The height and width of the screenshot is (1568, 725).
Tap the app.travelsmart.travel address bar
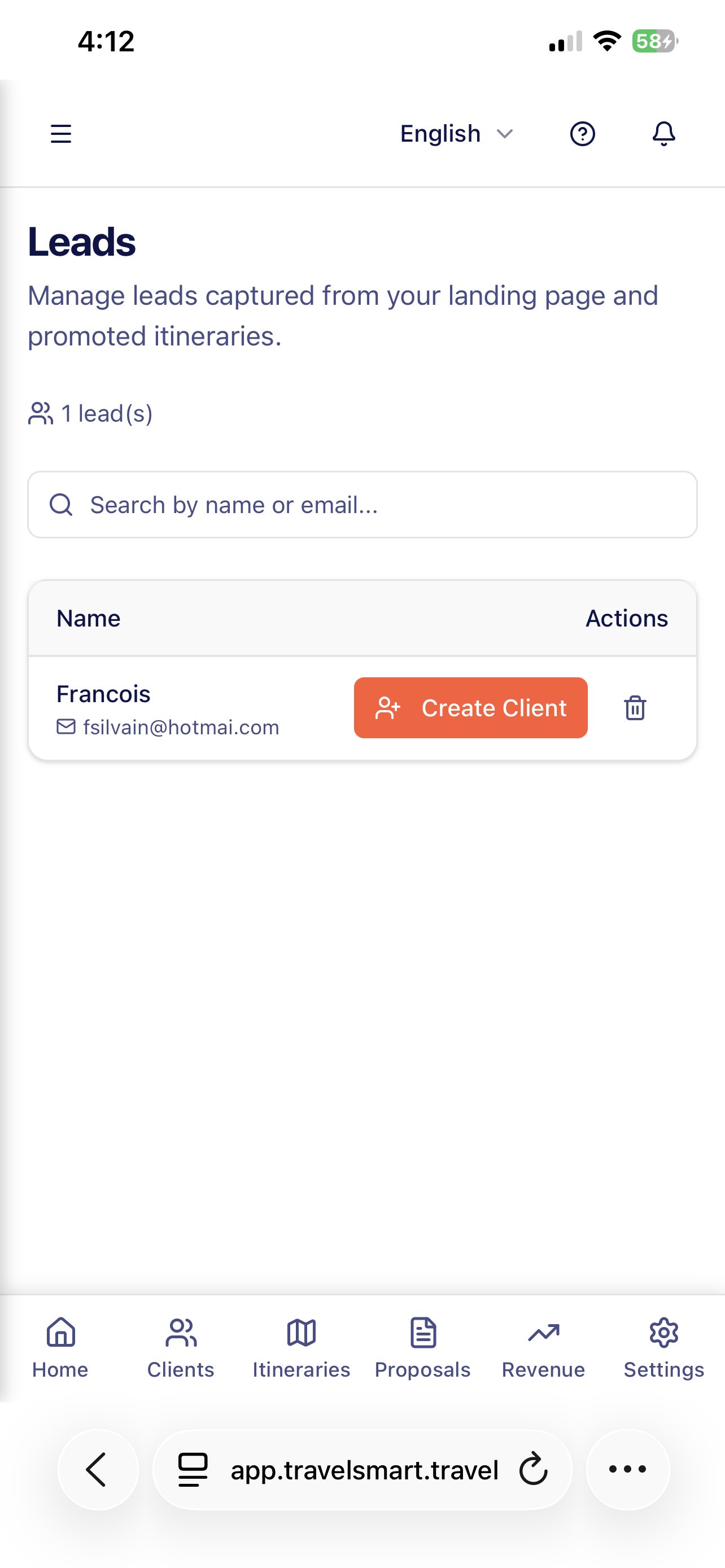coord(364,1469)
